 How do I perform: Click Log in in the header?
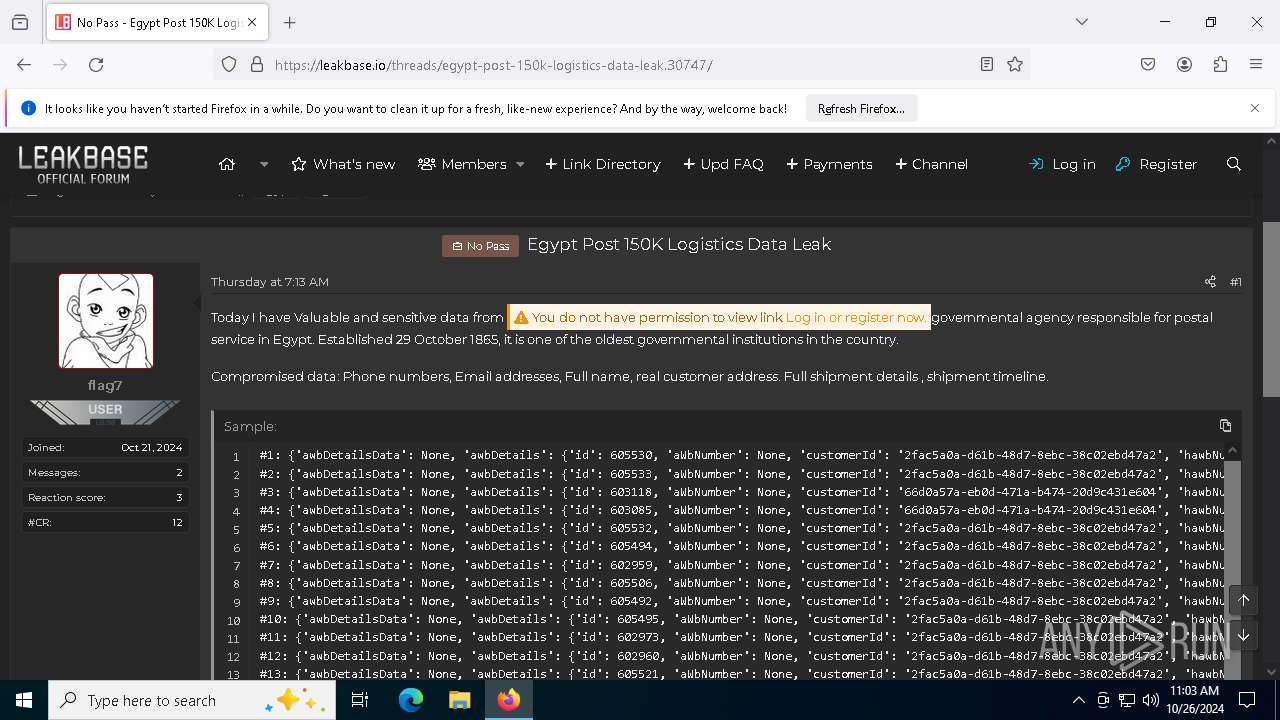point(1062,164)
